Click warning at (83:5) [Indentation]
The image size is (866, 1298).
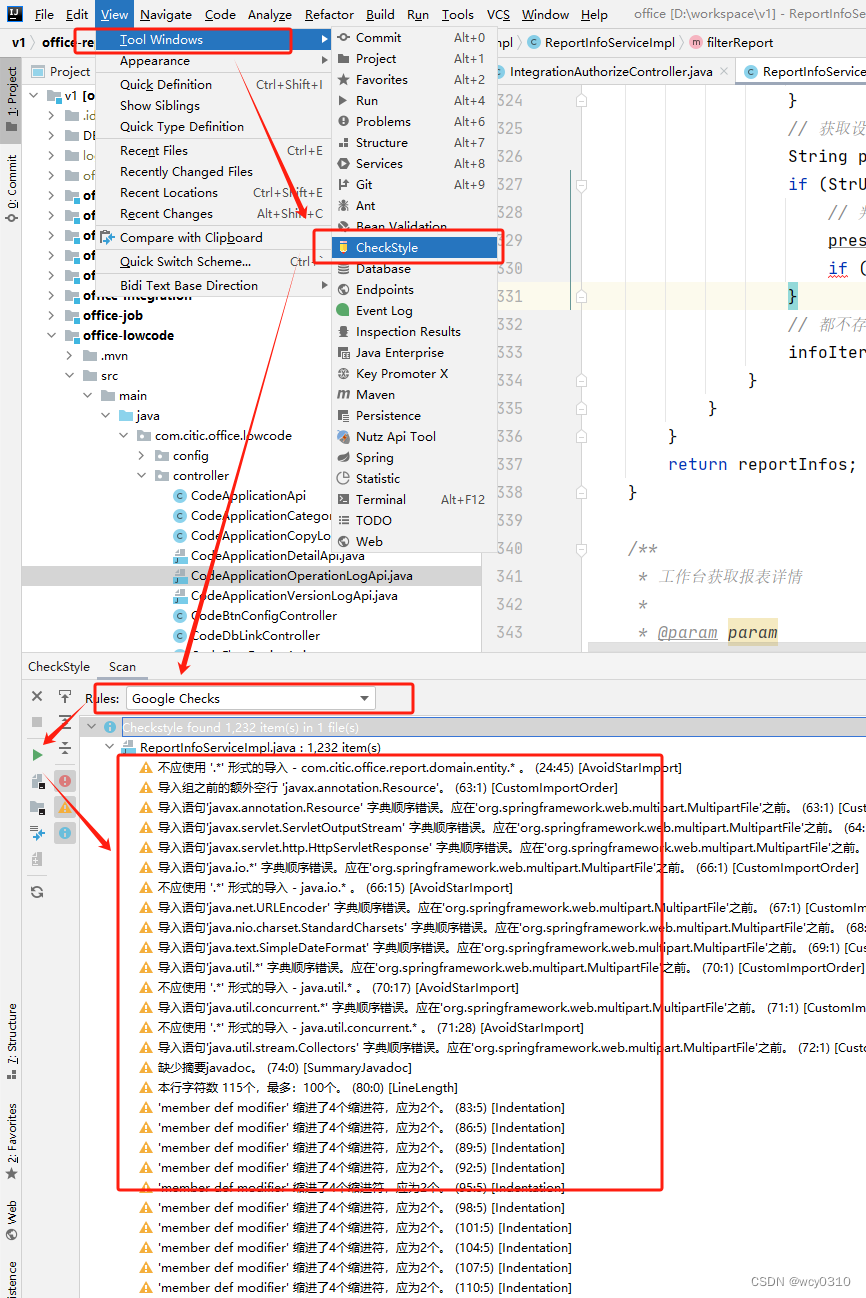pos(352,1108)
